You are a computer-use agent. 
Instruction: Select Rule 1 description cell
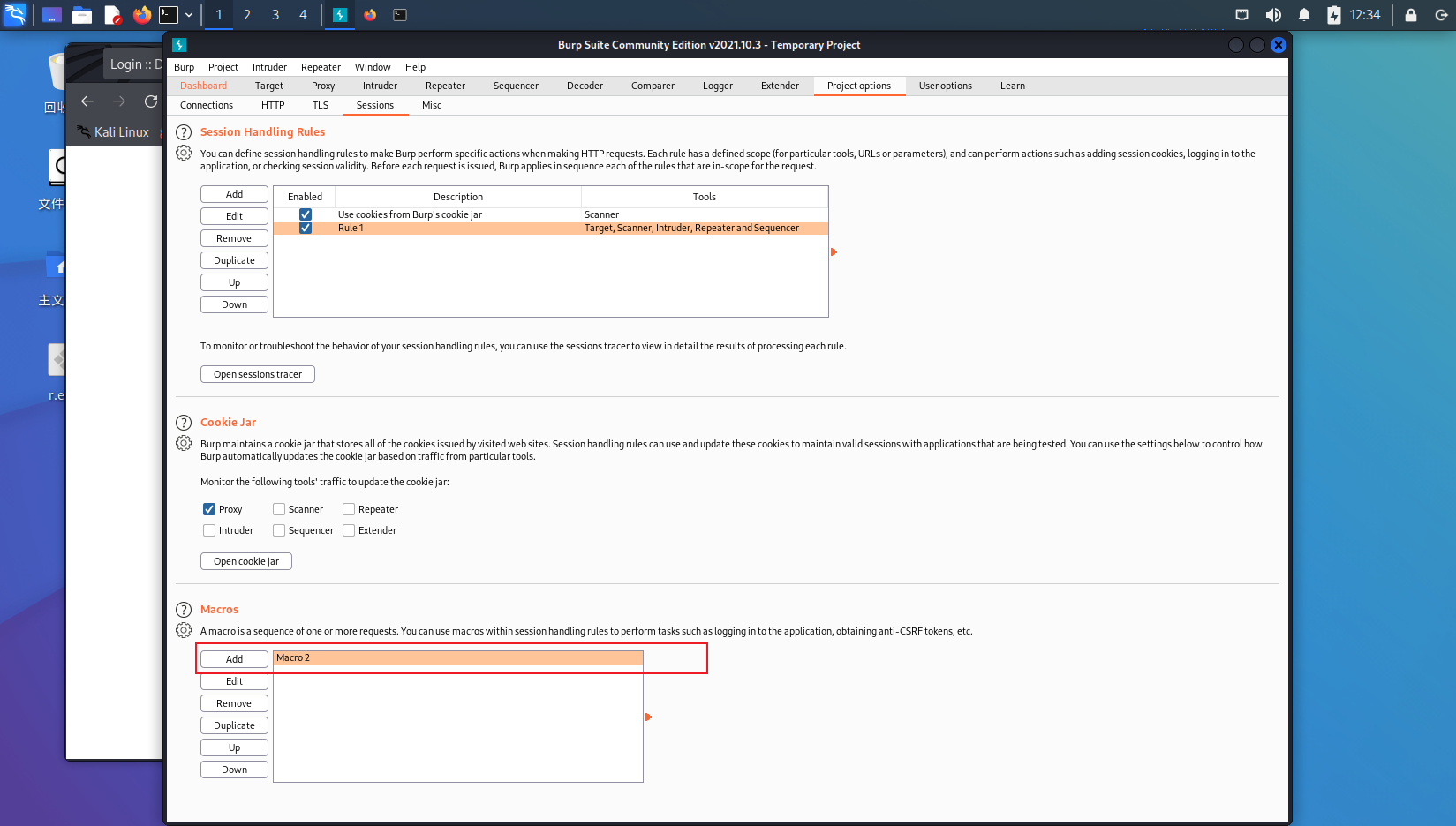coord(458,228)
